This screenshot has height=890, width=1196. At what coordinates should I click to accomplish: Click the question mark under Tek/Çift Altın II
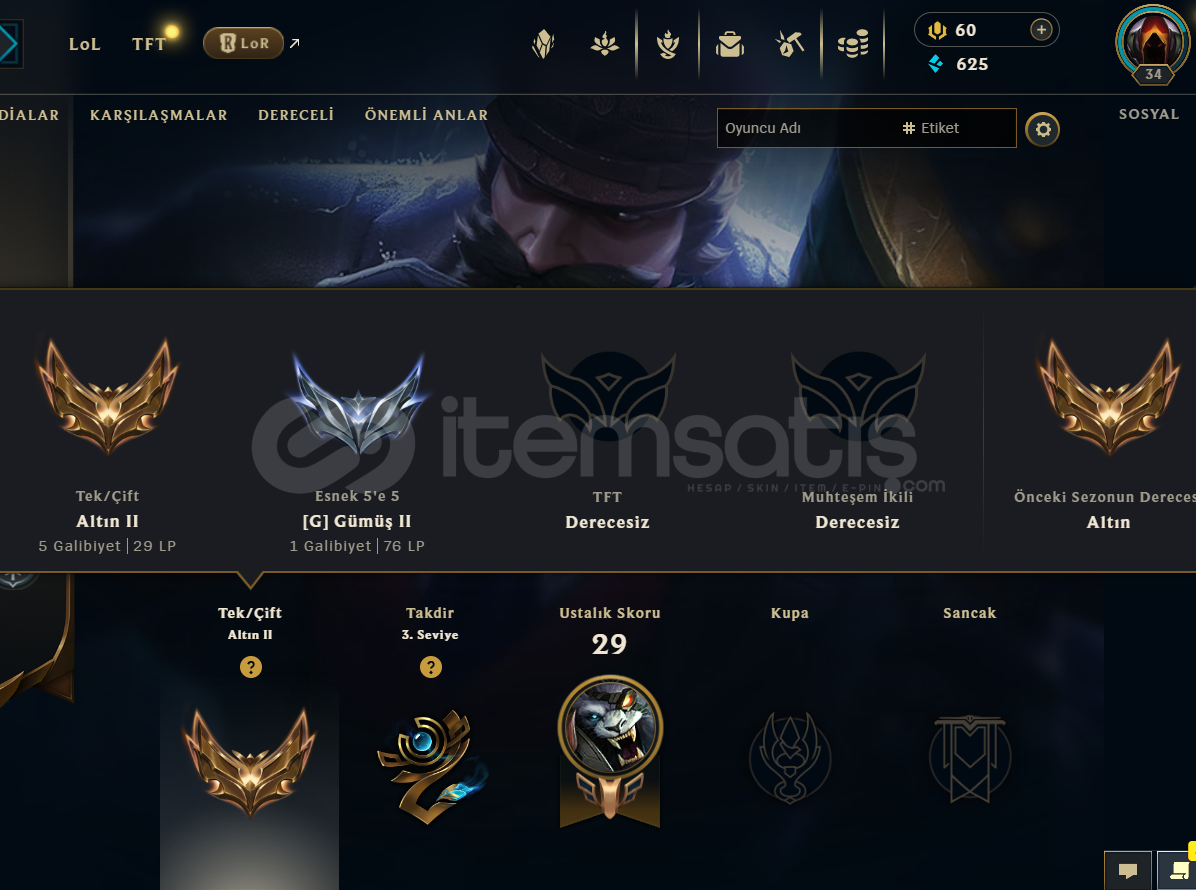[251, 667]
